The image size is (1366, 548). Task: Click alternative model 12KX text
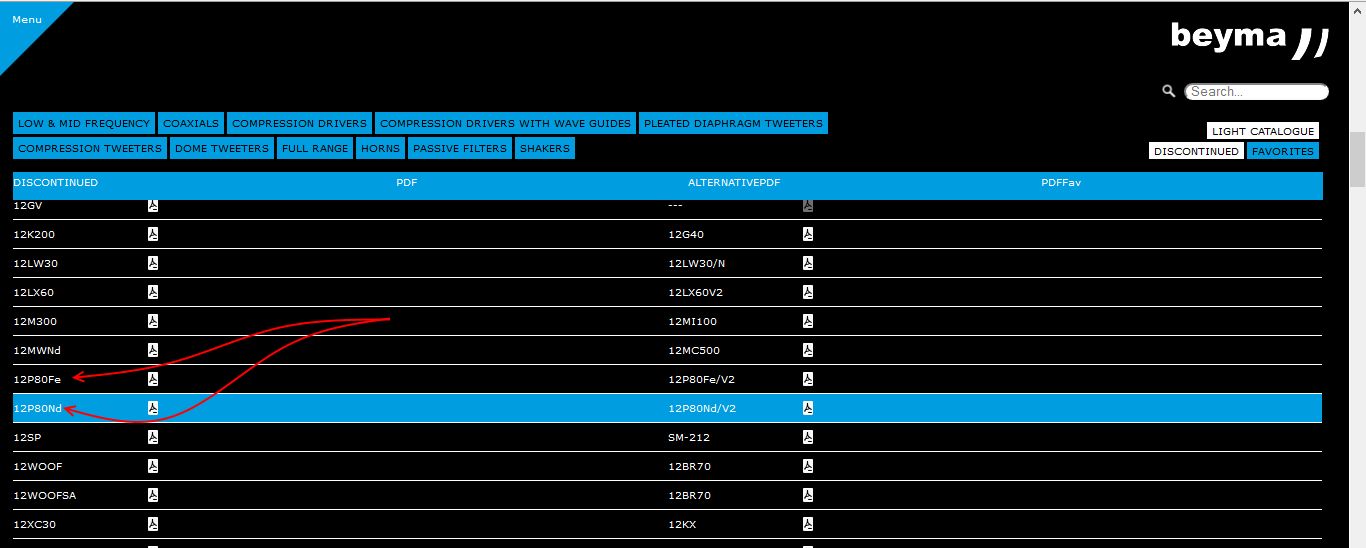[x=680, y=525]
